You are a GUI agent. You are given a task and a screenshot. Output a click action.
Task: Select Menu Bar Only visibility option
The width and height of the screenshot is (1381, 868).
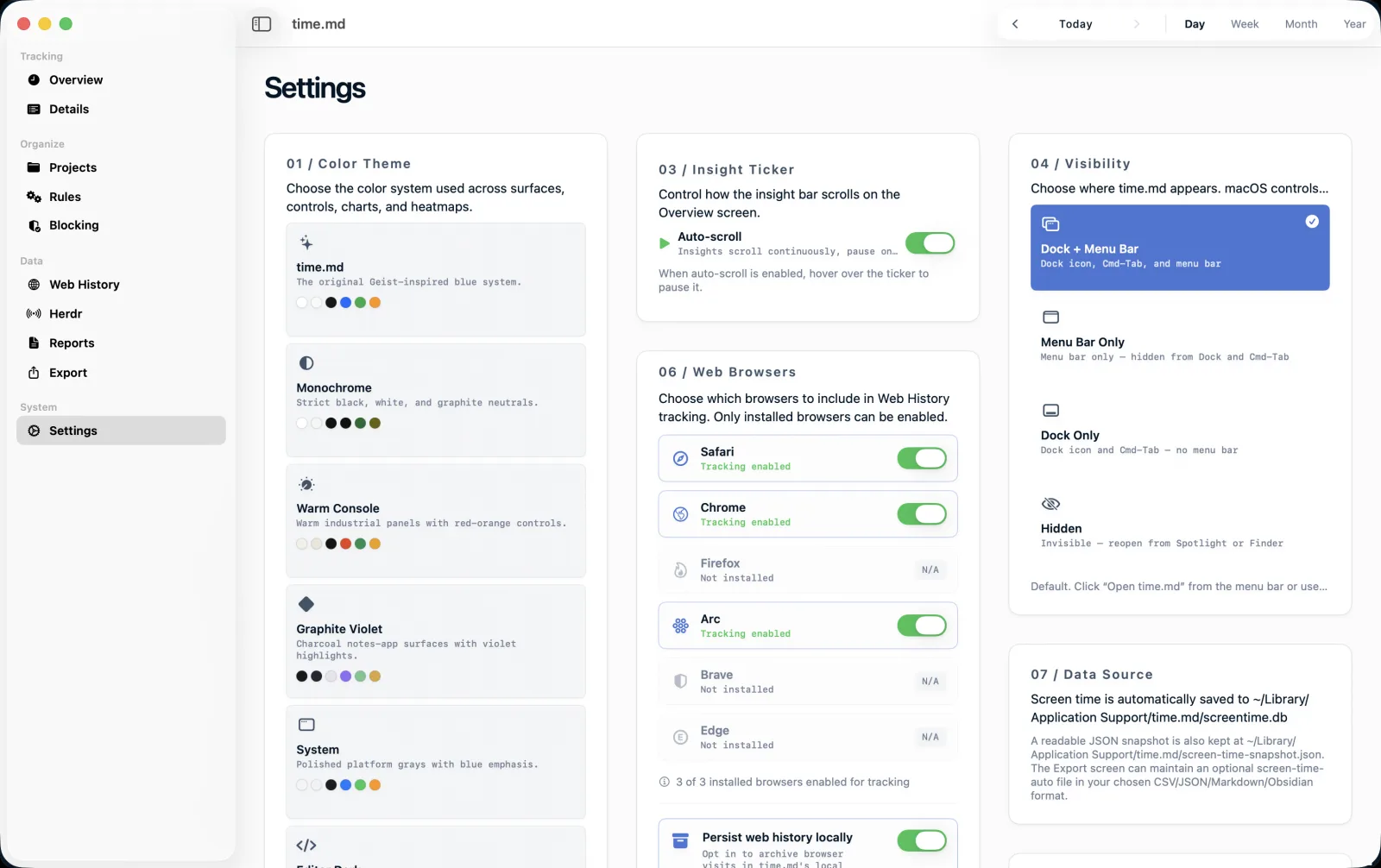click(x=1180, y=341)
